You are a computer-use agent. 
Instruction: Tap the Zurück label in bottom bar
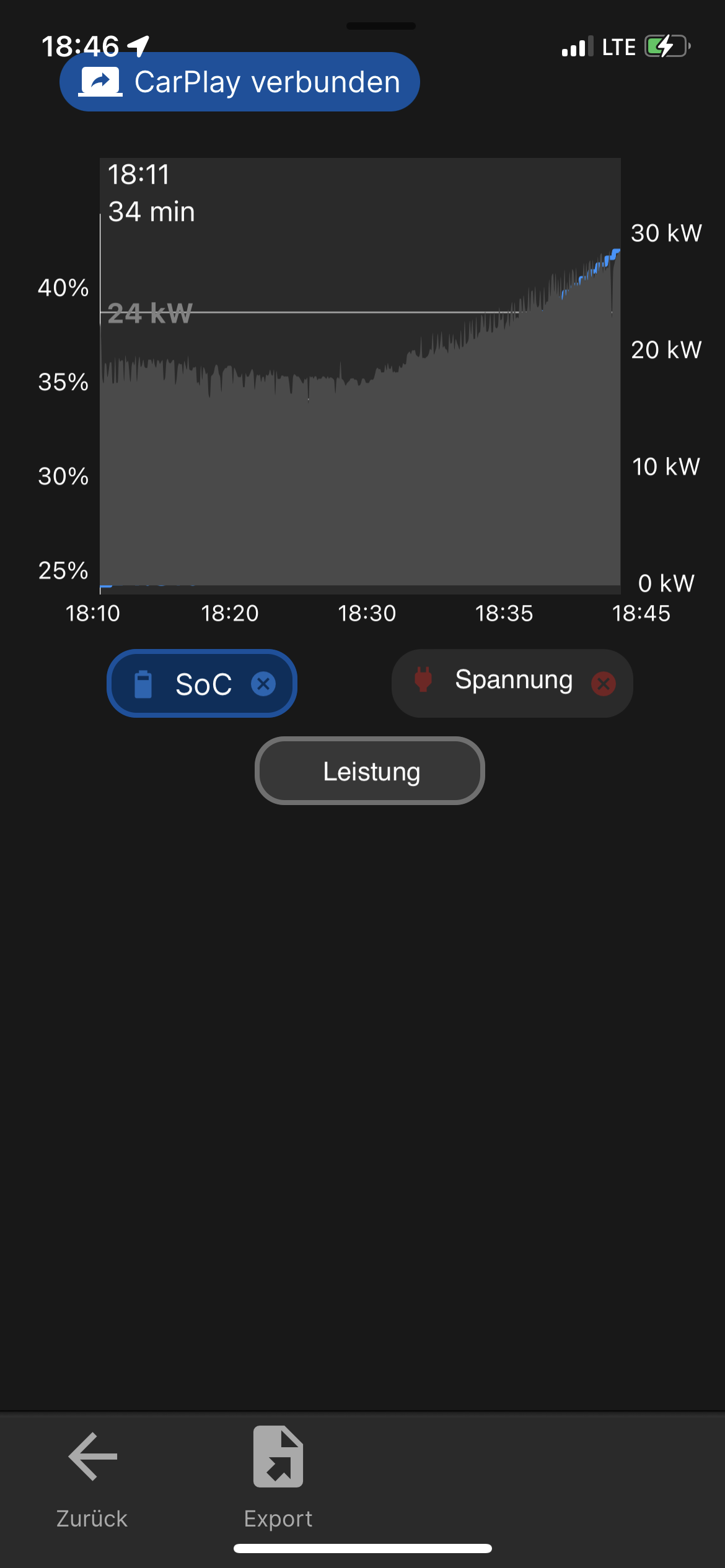click(92, 1518)
